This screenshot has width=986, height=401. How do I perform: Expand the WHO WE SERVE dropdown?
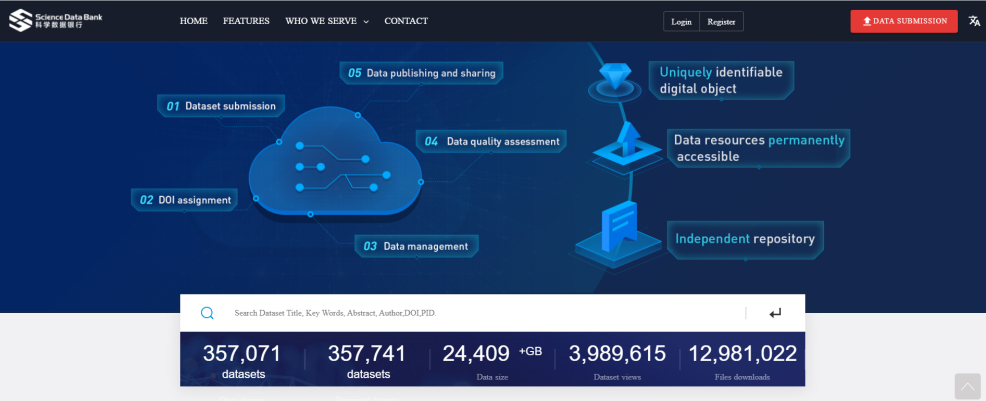coord(326,21)
